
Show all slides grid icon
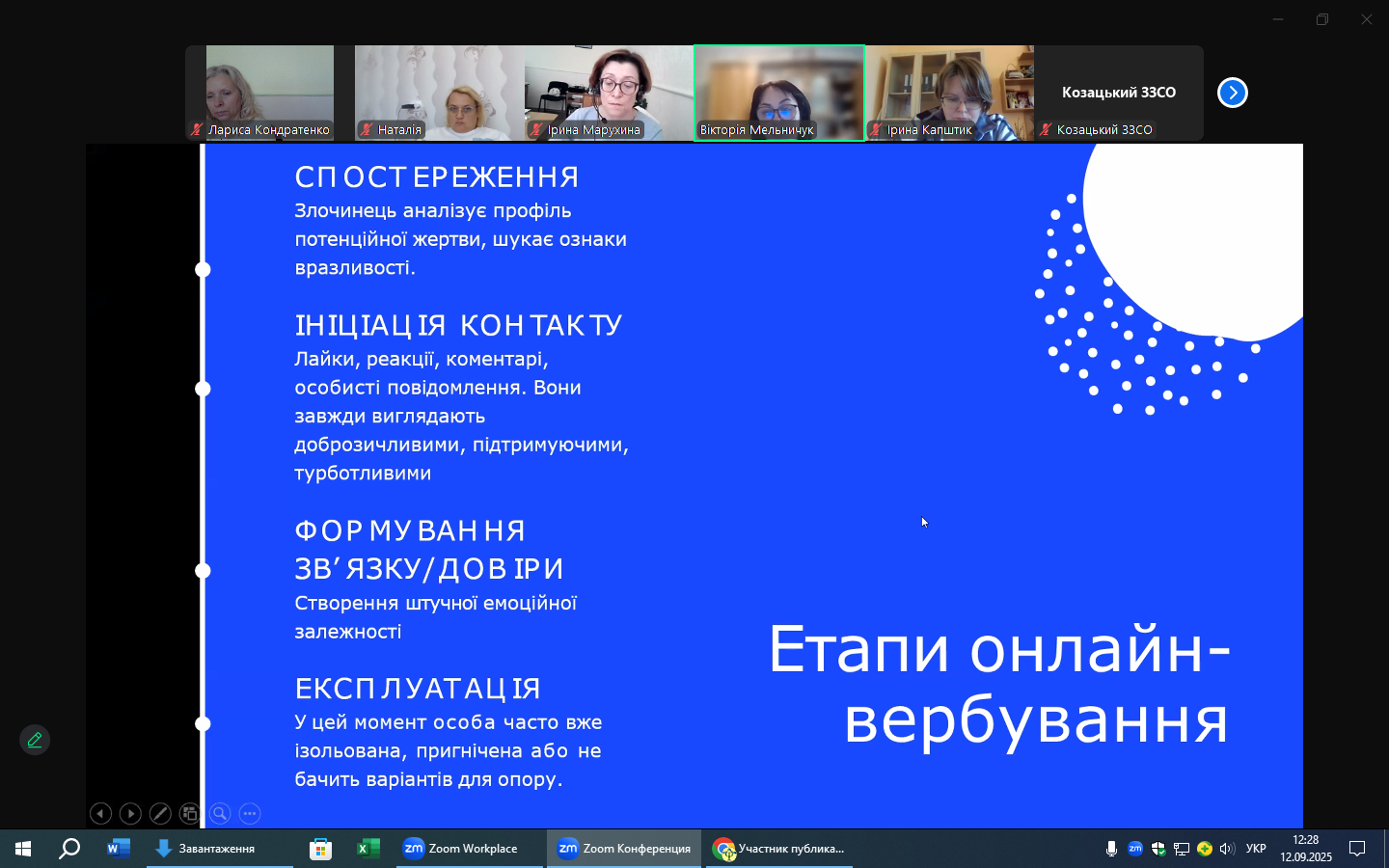pyautogui.click(x=190, y=814)
